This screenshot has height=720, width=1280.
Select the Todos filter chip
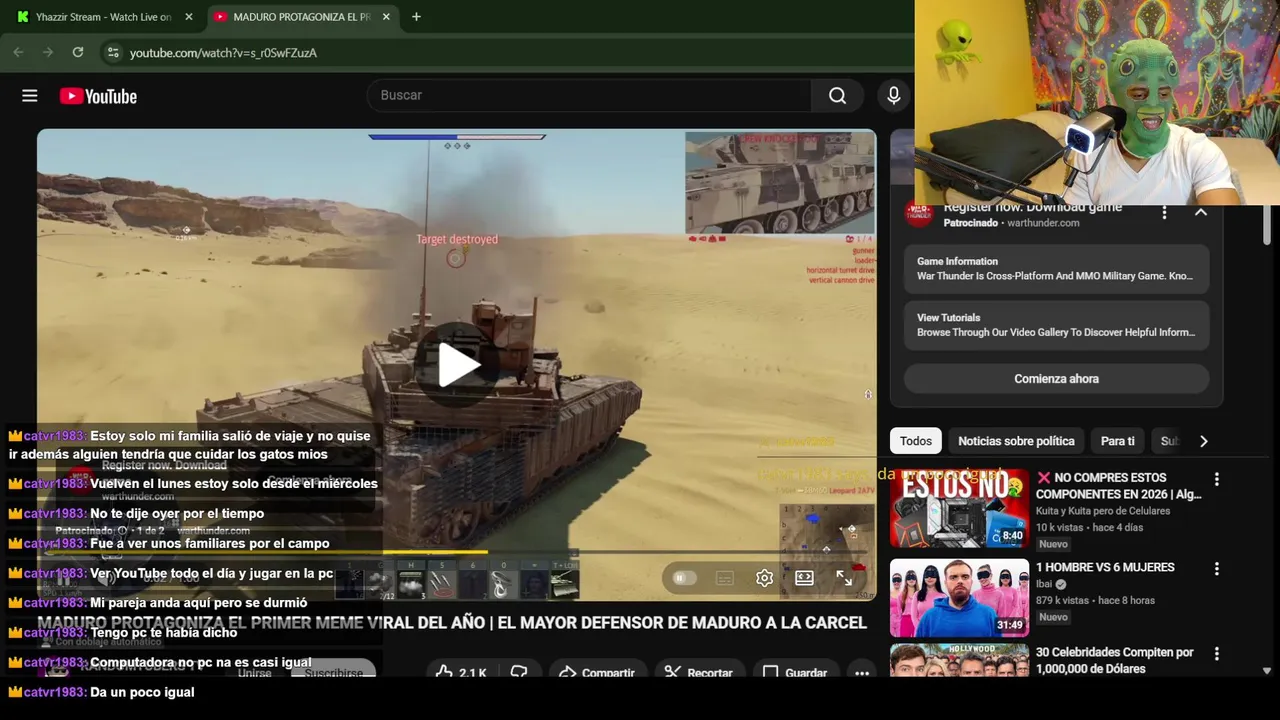pos(915,441)
